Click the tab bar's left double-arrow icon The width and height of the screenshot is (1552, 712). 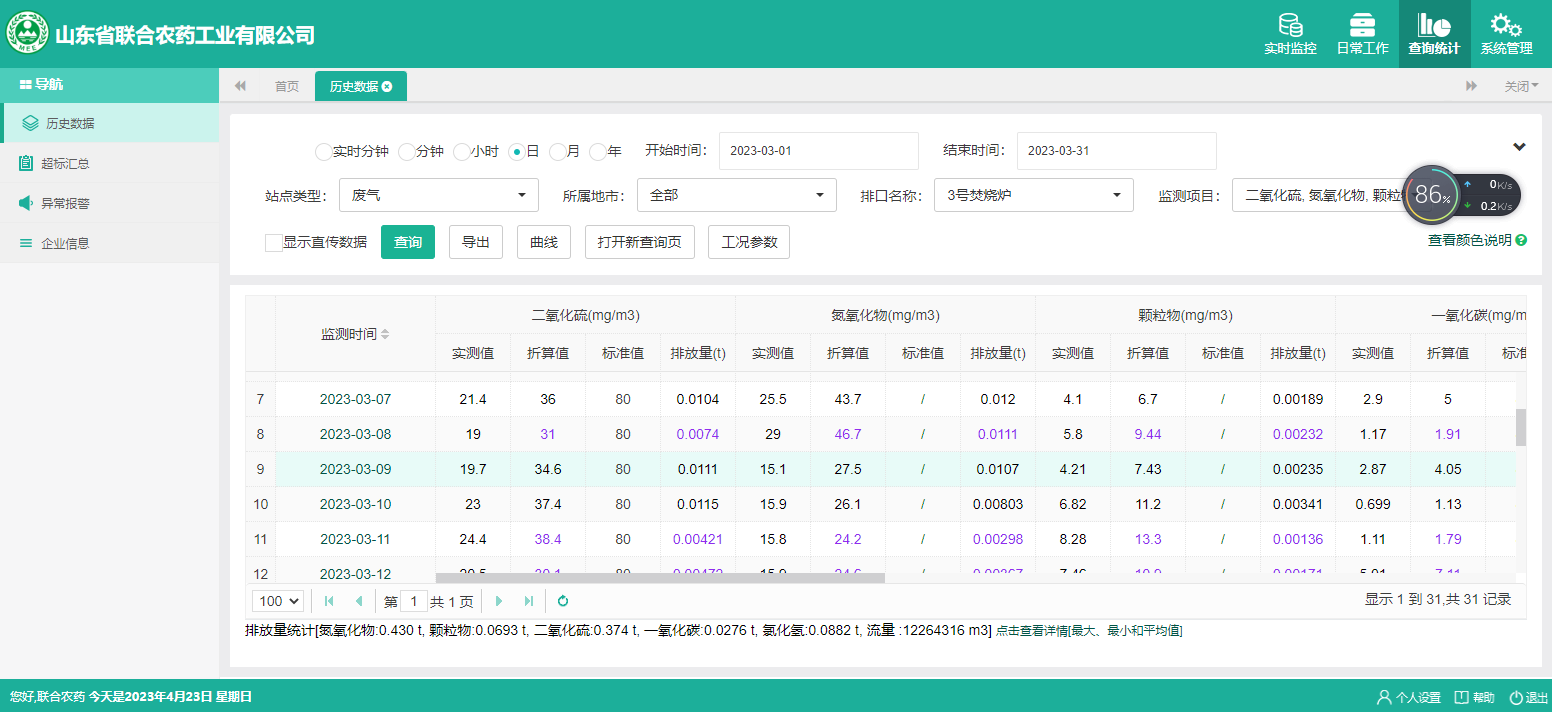[x=240, y=86]
